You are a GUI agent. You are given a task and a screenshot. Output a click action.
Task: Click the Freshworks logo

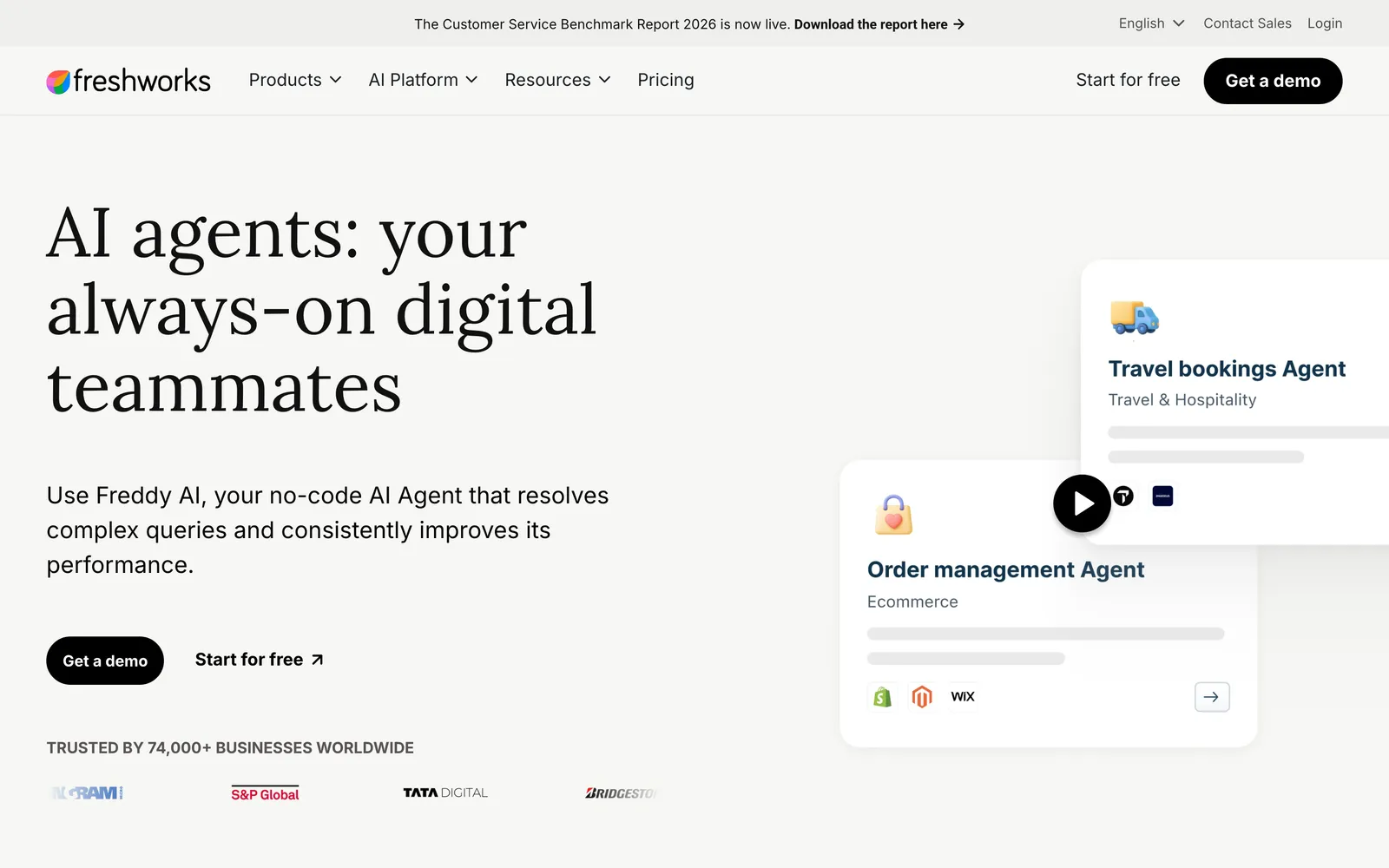[128, 81]
